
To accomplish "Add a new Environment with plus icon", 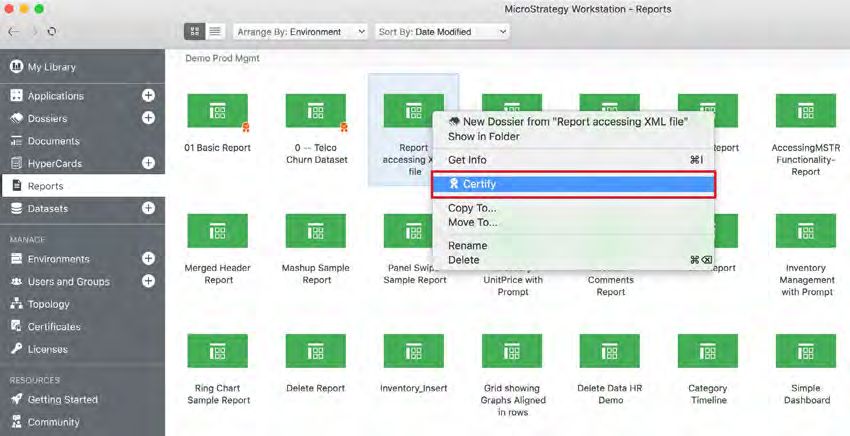I will [148, 258].
